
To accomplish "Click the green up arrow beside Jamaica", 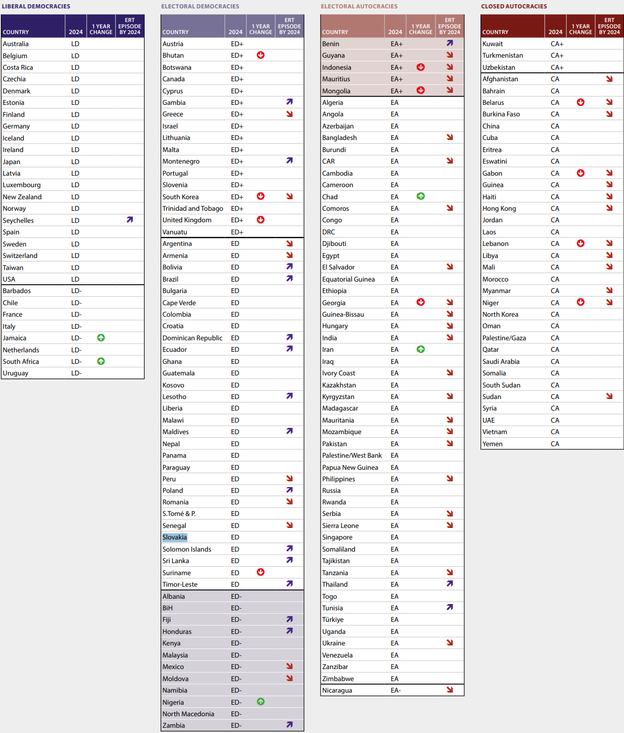I will [x=100, y=338].
